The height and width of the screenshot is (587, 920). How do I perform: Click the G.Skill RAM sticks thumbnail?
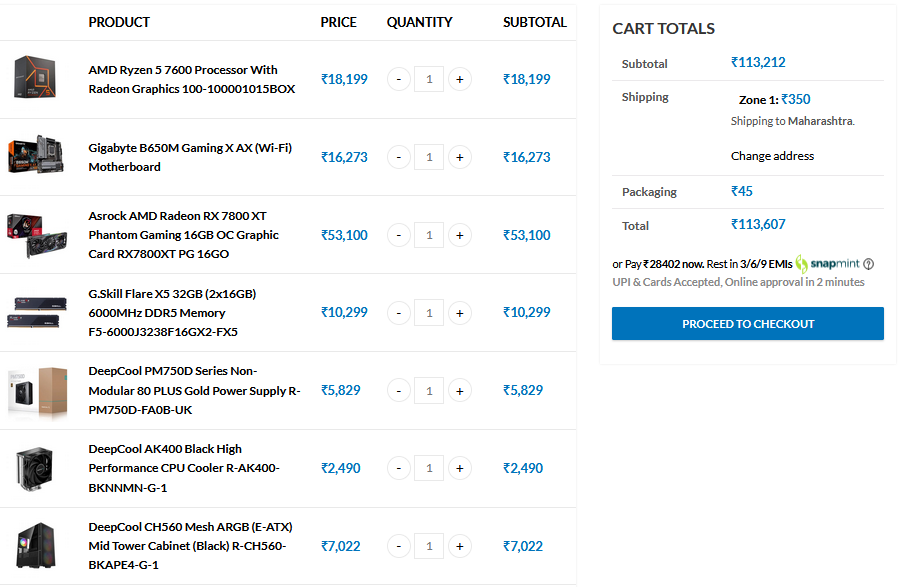pos(36,313)
